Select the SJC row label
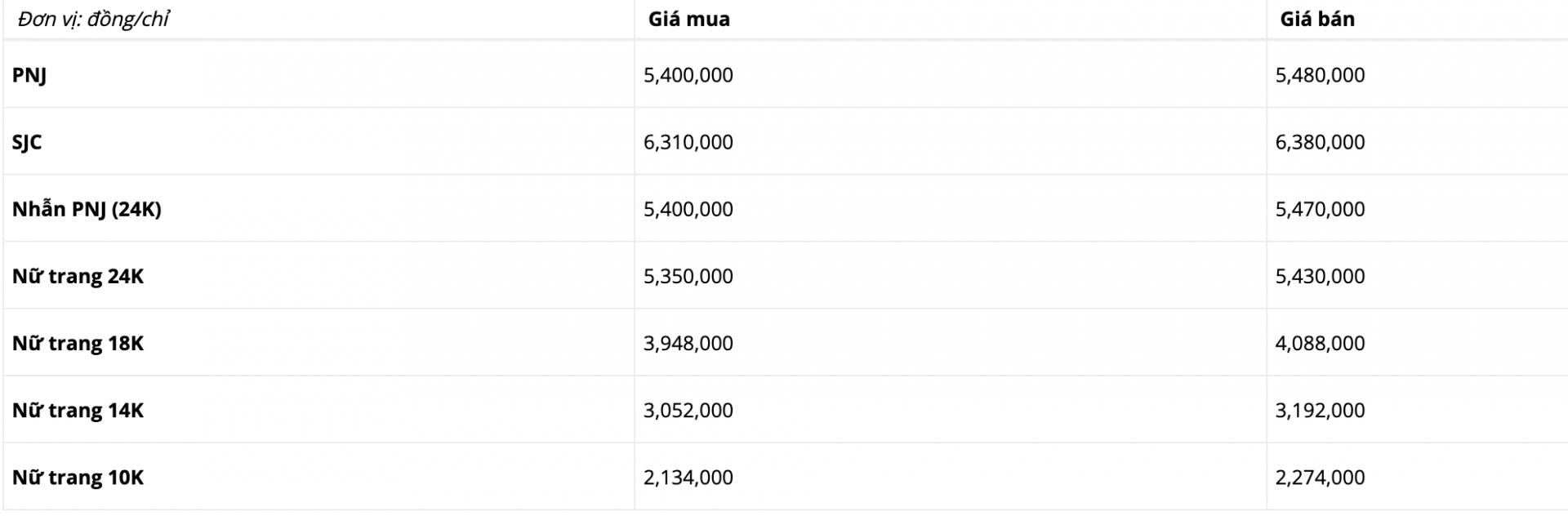The width and height of the screenshot is (1568, 516). [27, 142]
